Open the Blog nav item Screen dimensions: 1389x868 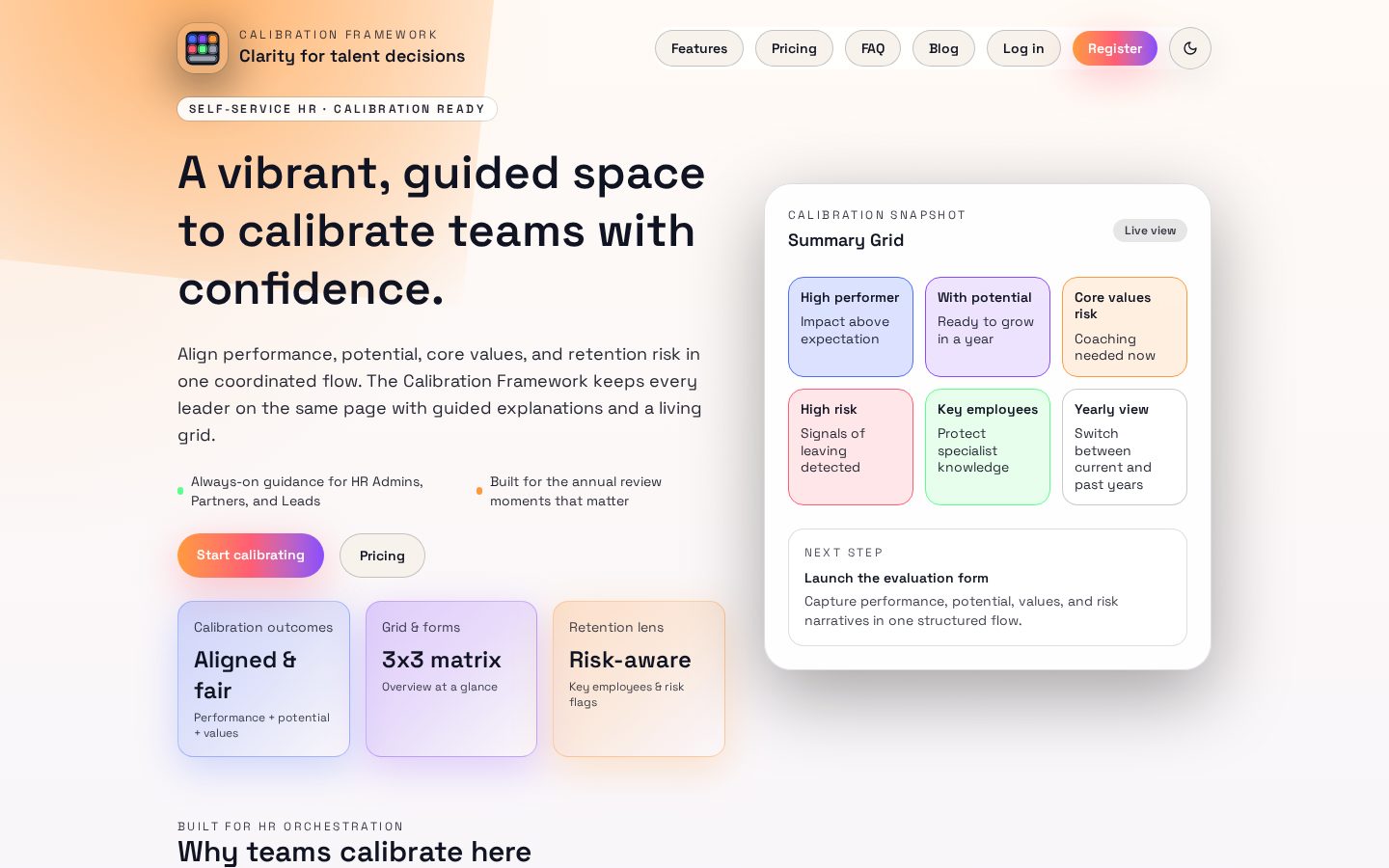point(943,48)
